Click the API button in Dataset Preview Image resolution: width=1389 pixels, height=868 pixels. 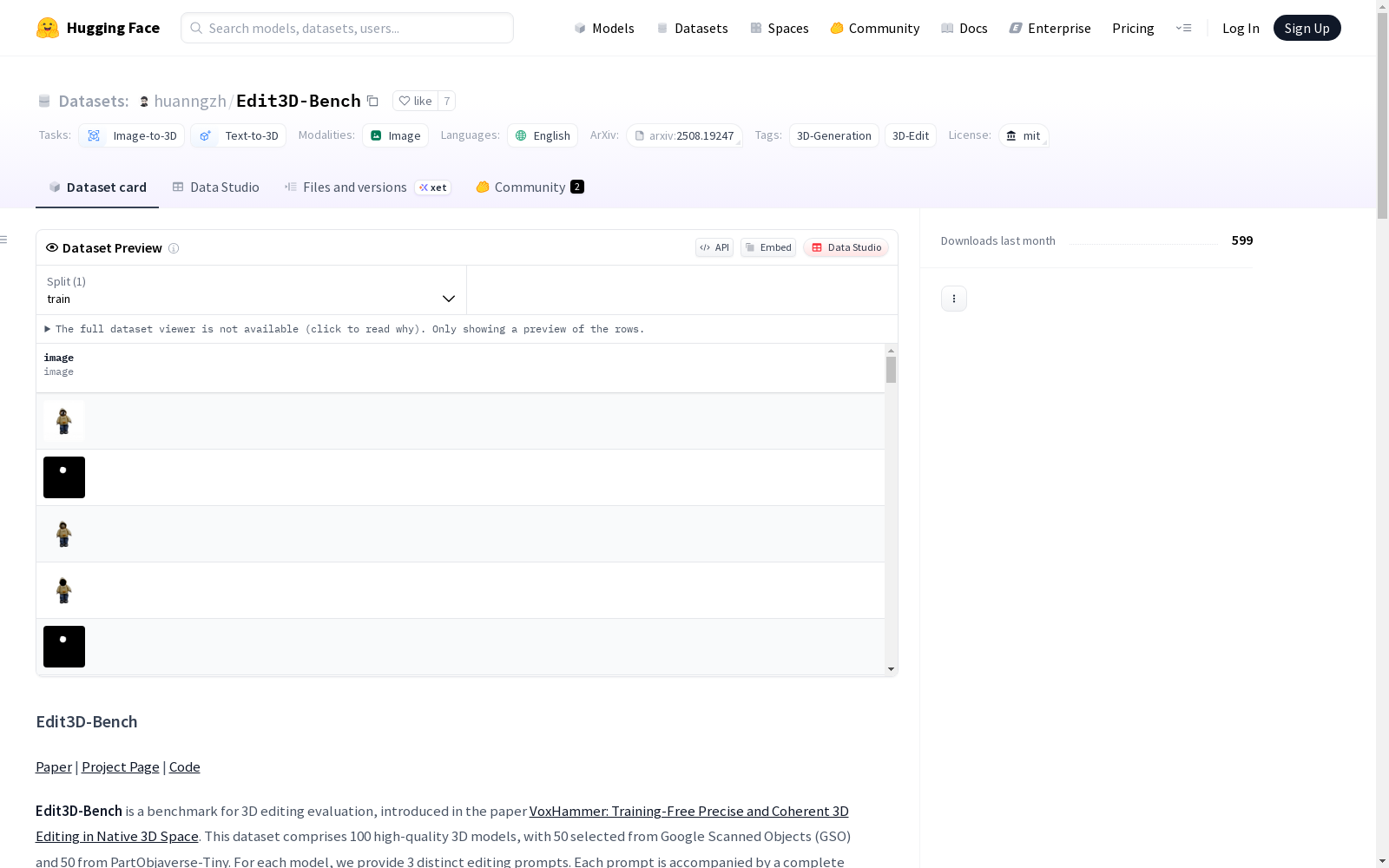(x=714, y=247)
